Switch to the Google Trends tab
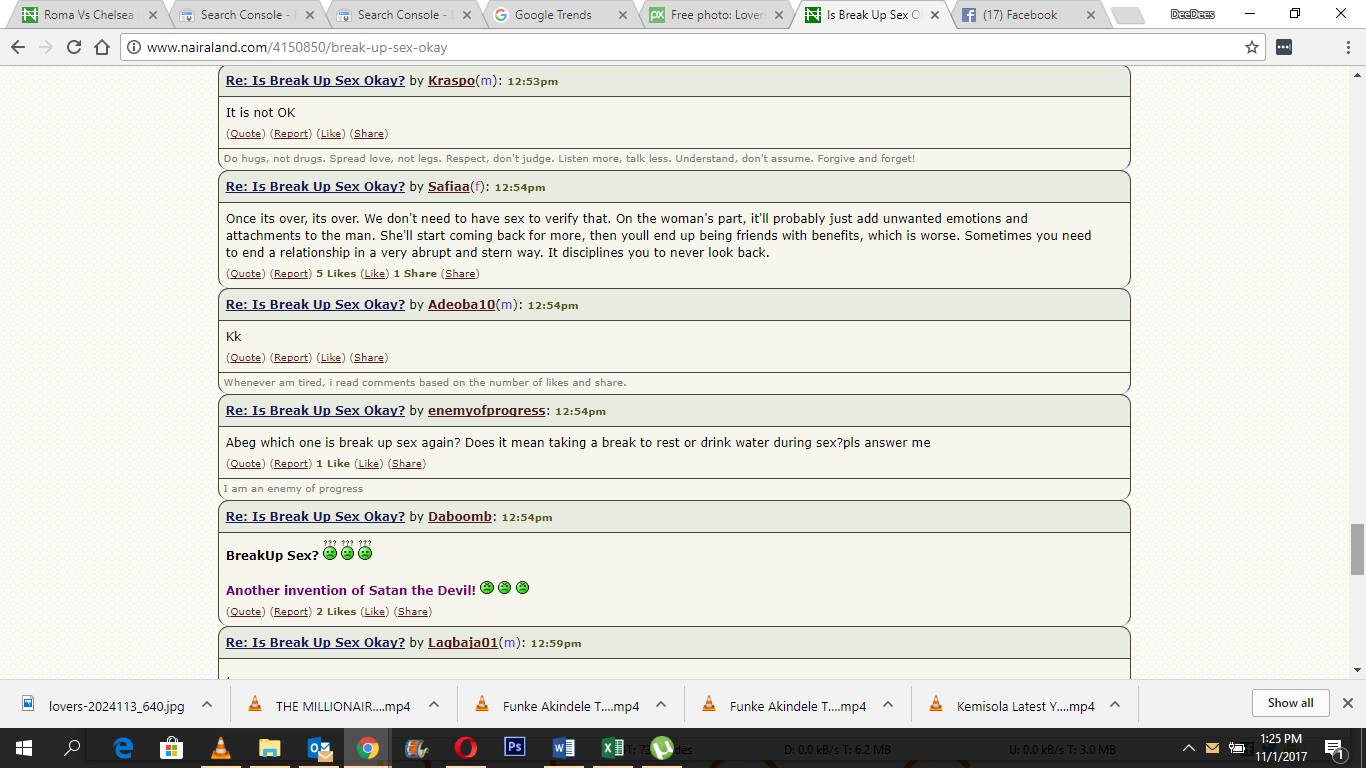Image resolution: width=1366 pixels, height=768 pixels. (553, 15)
